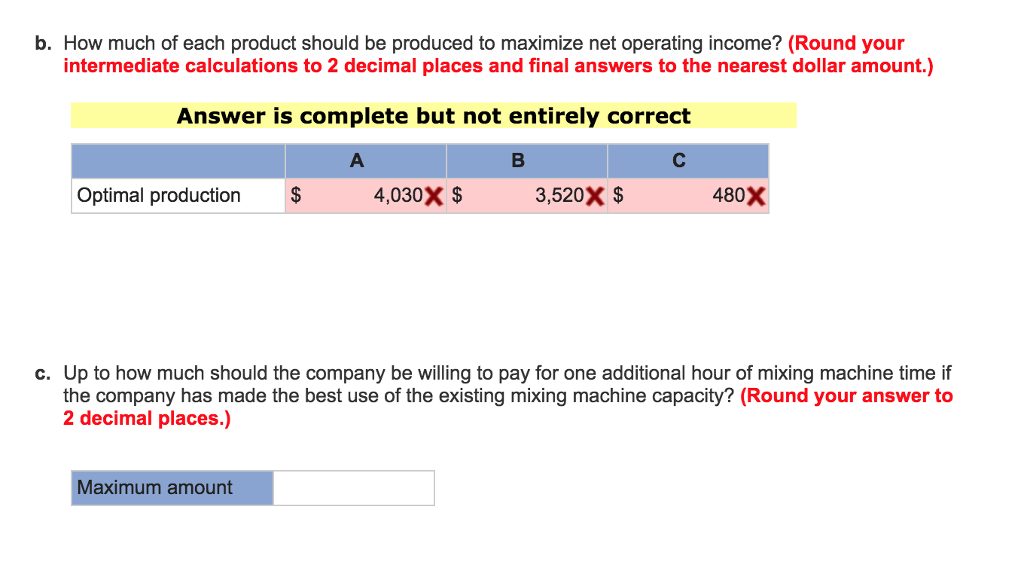Screen dimensions: 1024x586
Task: Select column header A
Action: tap(357, 160)
